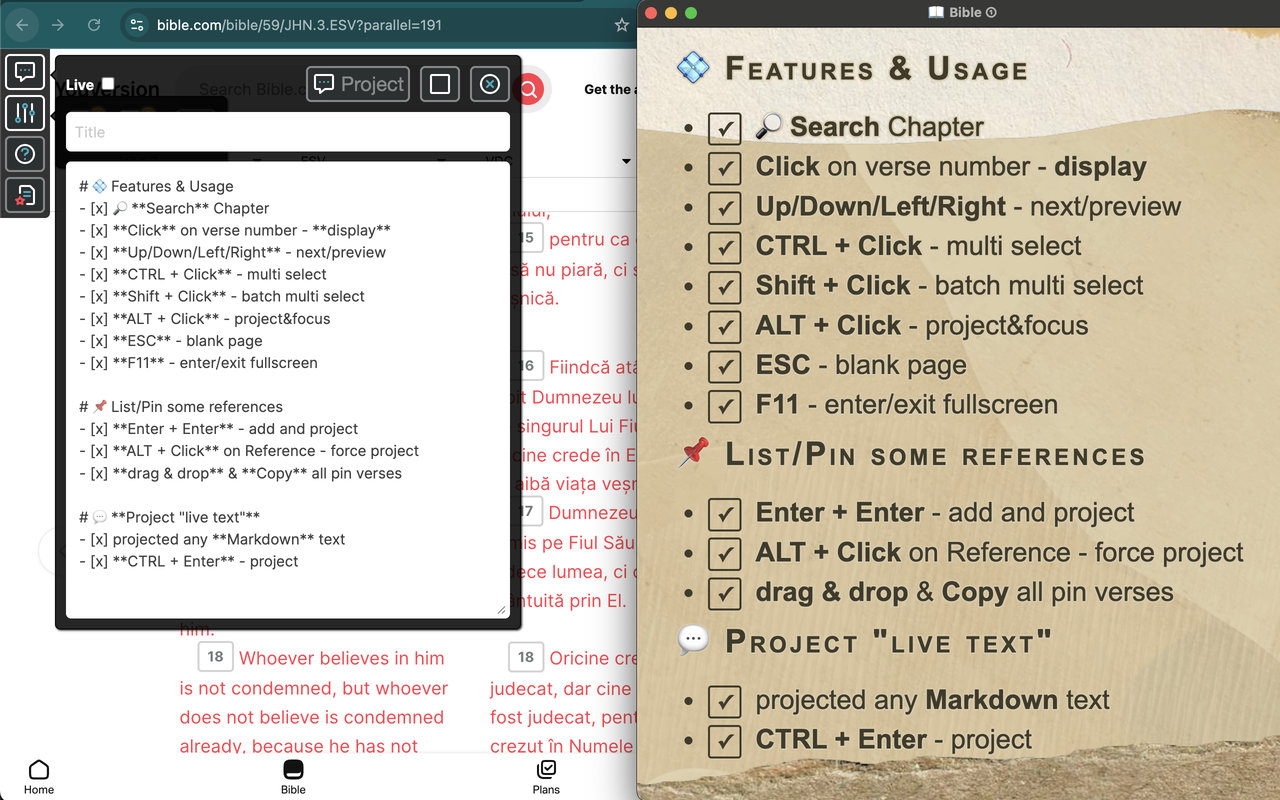The image size is (1280, 800).
Task: Reload the browser page
Action: point(94,25)
